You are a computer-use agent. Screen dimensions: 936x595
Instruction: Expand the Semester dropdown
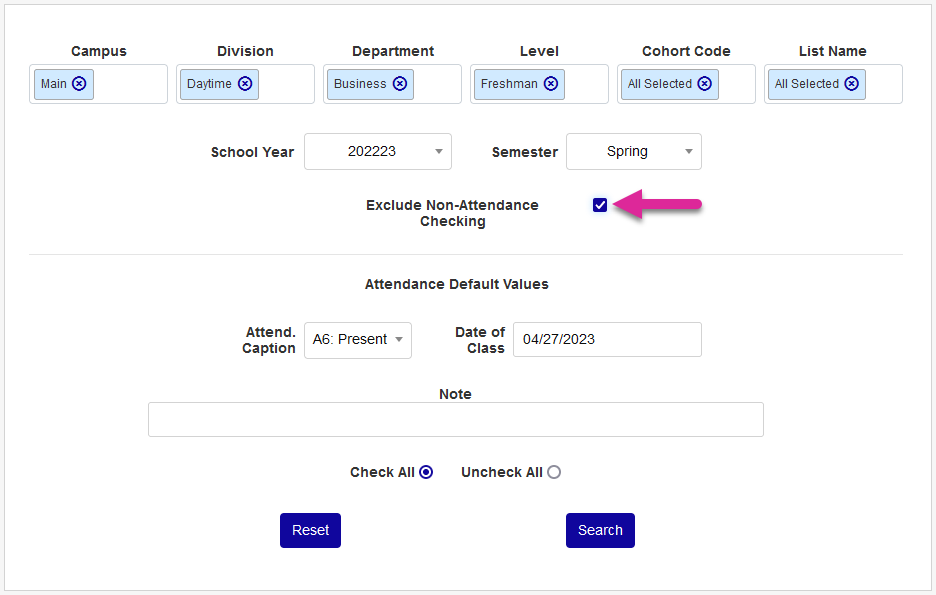click(x=634, y=152)
